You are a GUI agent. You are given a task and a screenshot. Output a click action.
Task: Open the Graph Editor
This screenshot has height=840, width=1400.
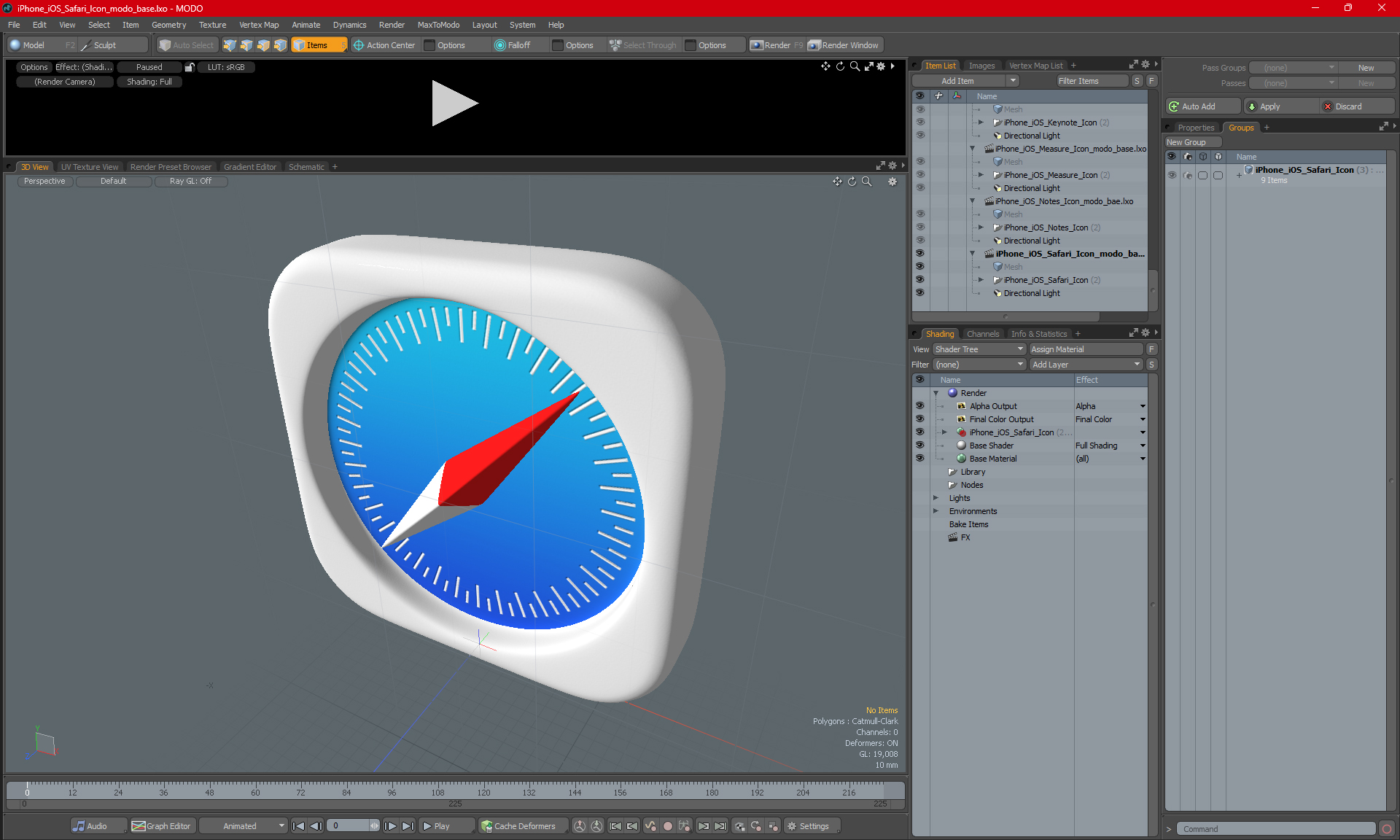(162, 826)
